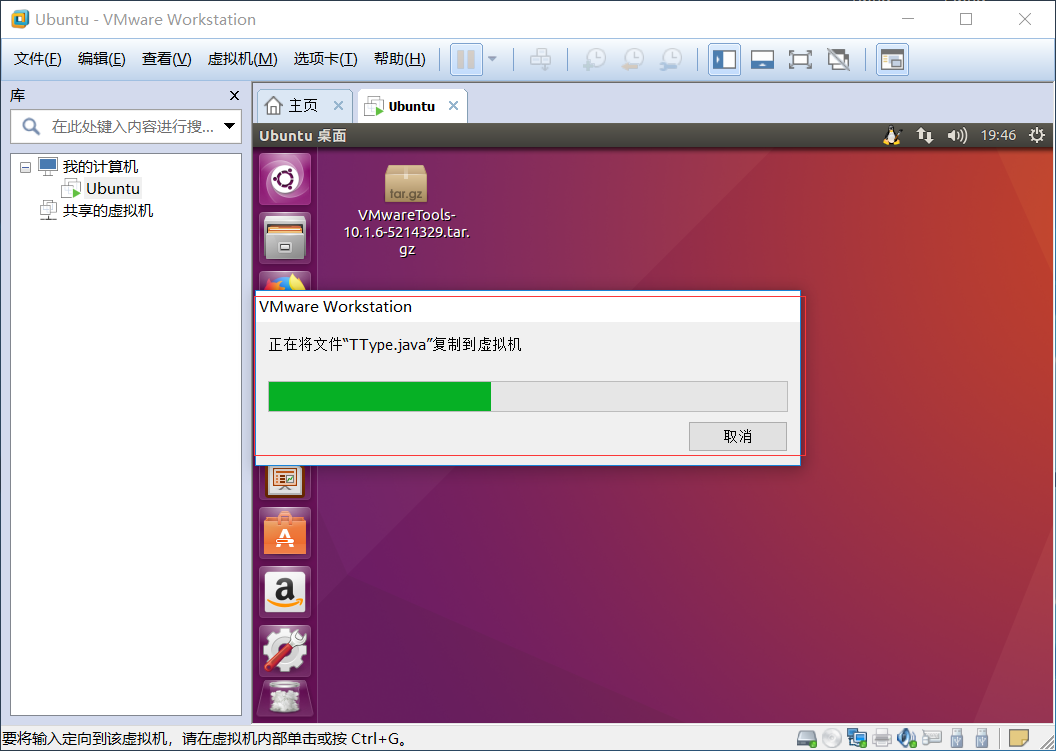Screen dimensions: 1056x751
Task: Select the VMwareTools tar.gz desktop file
Action: tap(406, 210)
